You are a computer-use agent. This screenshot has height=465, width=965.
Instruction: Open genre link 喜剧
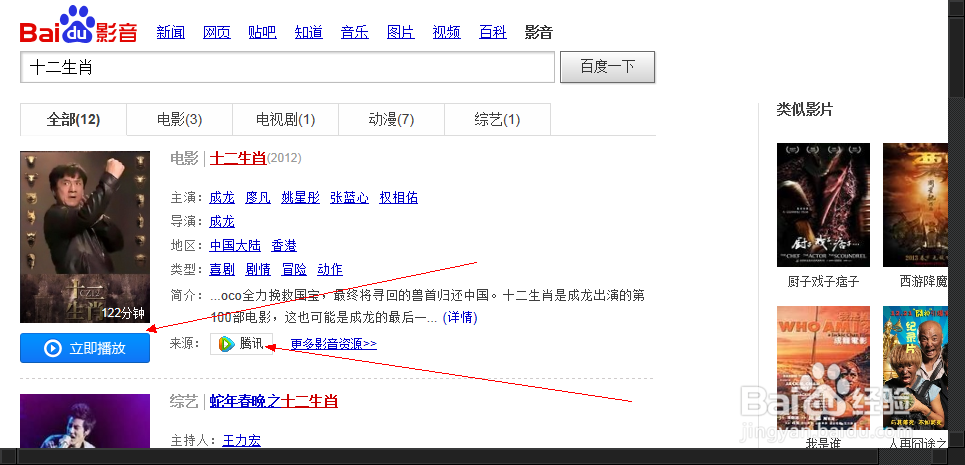[x=222, y=269]
